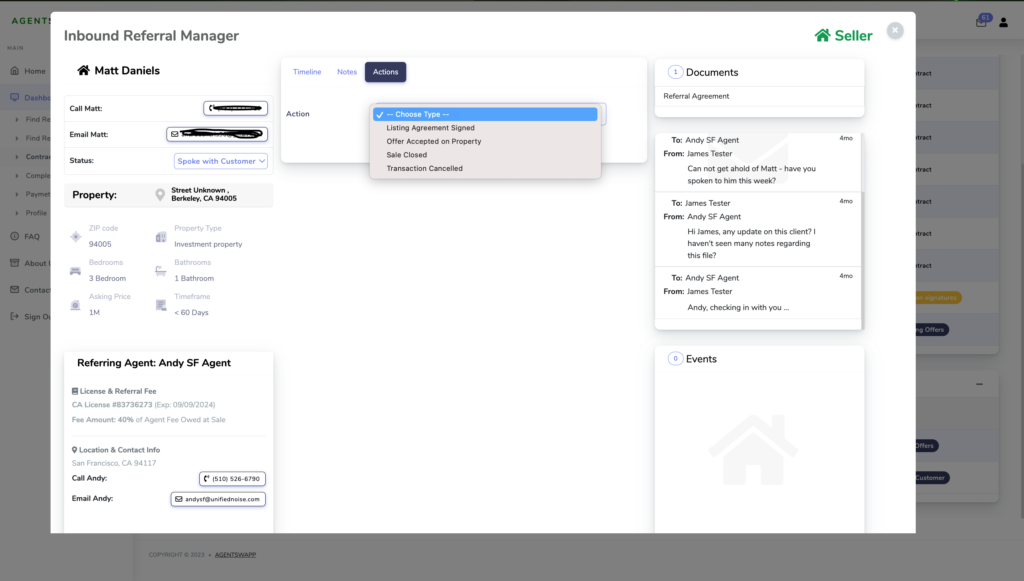Click the ZIP code icon
Screen dimensions: 1024x581
pos(76,236)
